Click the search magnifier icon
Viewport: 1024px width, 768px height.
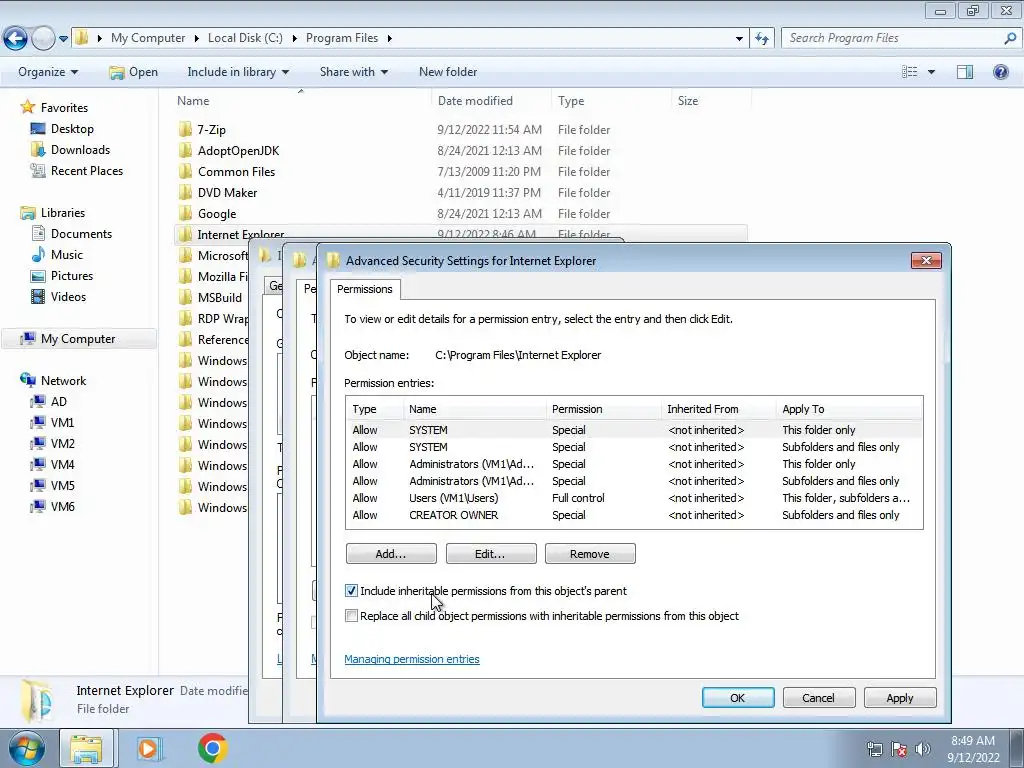tap(1010, 39)
